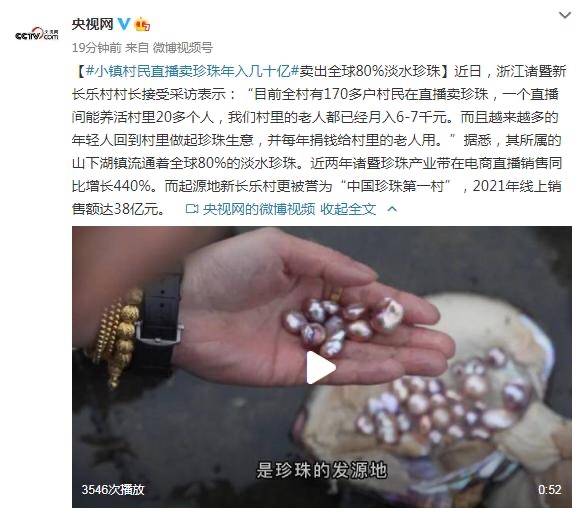Collapse post with 收起全文
587x517 pixels.
[x=348, y=209]
